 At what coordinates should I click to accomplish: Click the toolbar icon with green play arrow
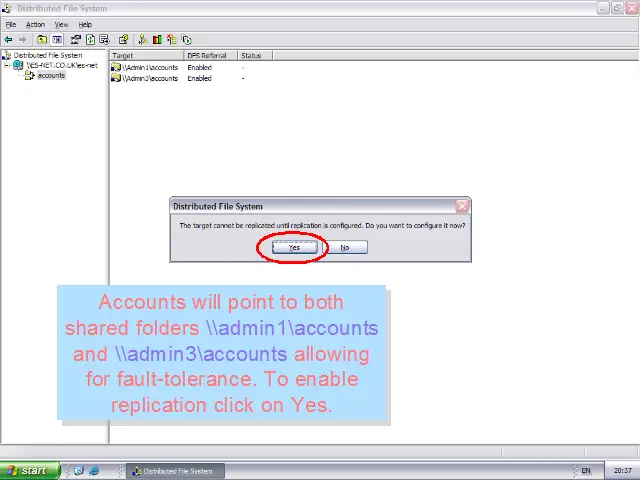[x=187, y=40]
